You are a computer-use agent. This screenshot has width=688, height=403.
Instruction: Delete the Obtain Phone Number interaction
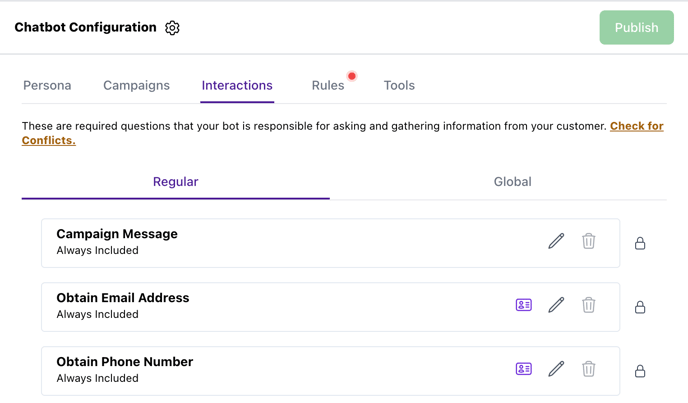(x=589, y=369)
